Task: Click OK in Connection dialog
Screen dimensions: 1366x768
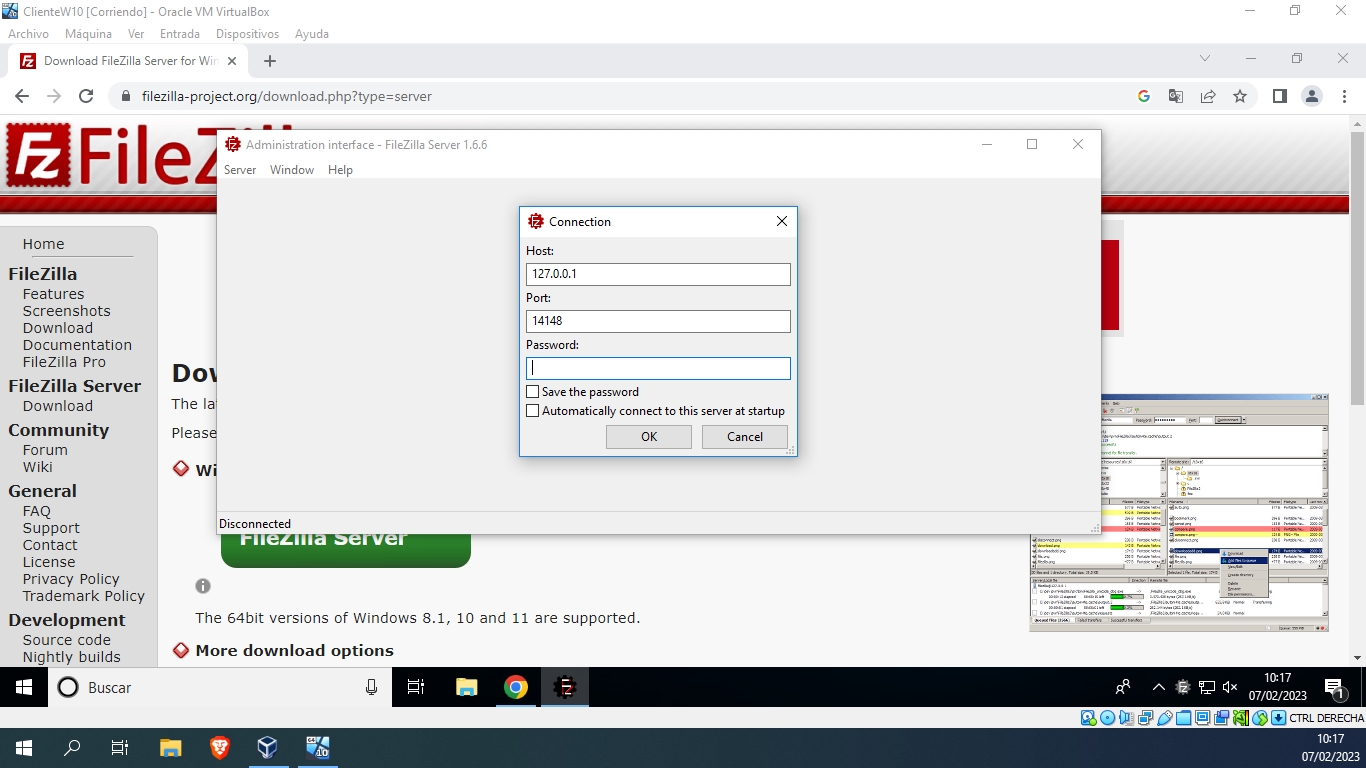Action: tap(649, 437)
